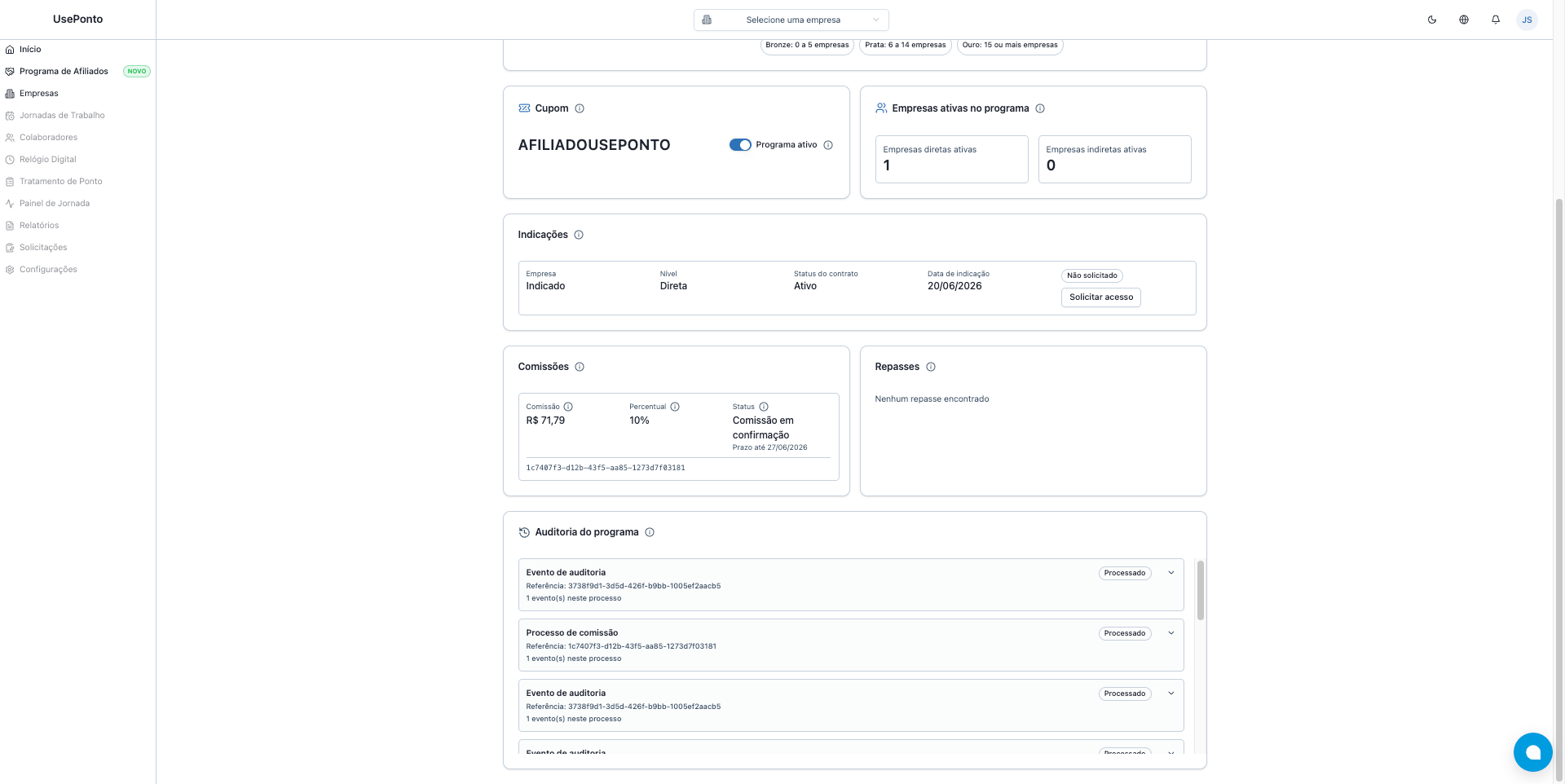1565x784 pixels.
Task: Click the Bronze: 0 a 5 empresas chip
Action: [807, 45]
